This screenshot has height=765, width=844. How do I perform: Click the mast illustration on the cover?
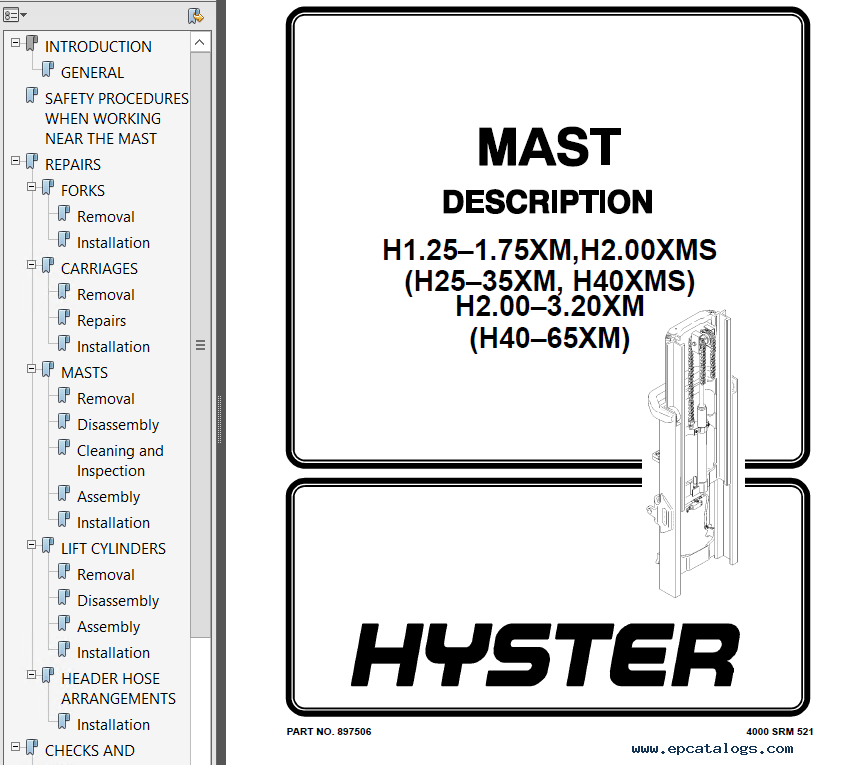coord(692,453)
